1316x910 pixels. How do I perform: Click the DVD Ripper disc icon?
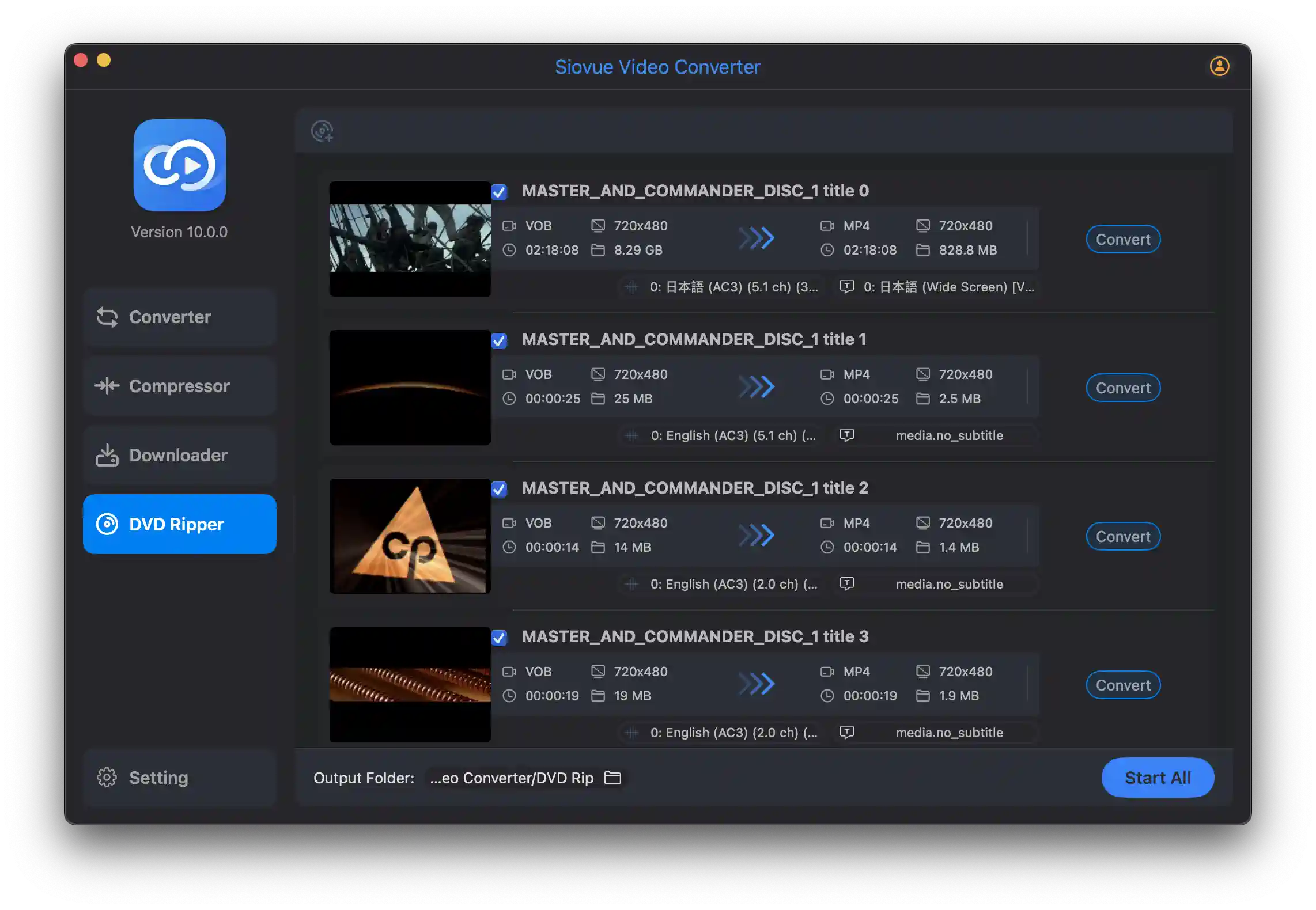coord(107,524)
